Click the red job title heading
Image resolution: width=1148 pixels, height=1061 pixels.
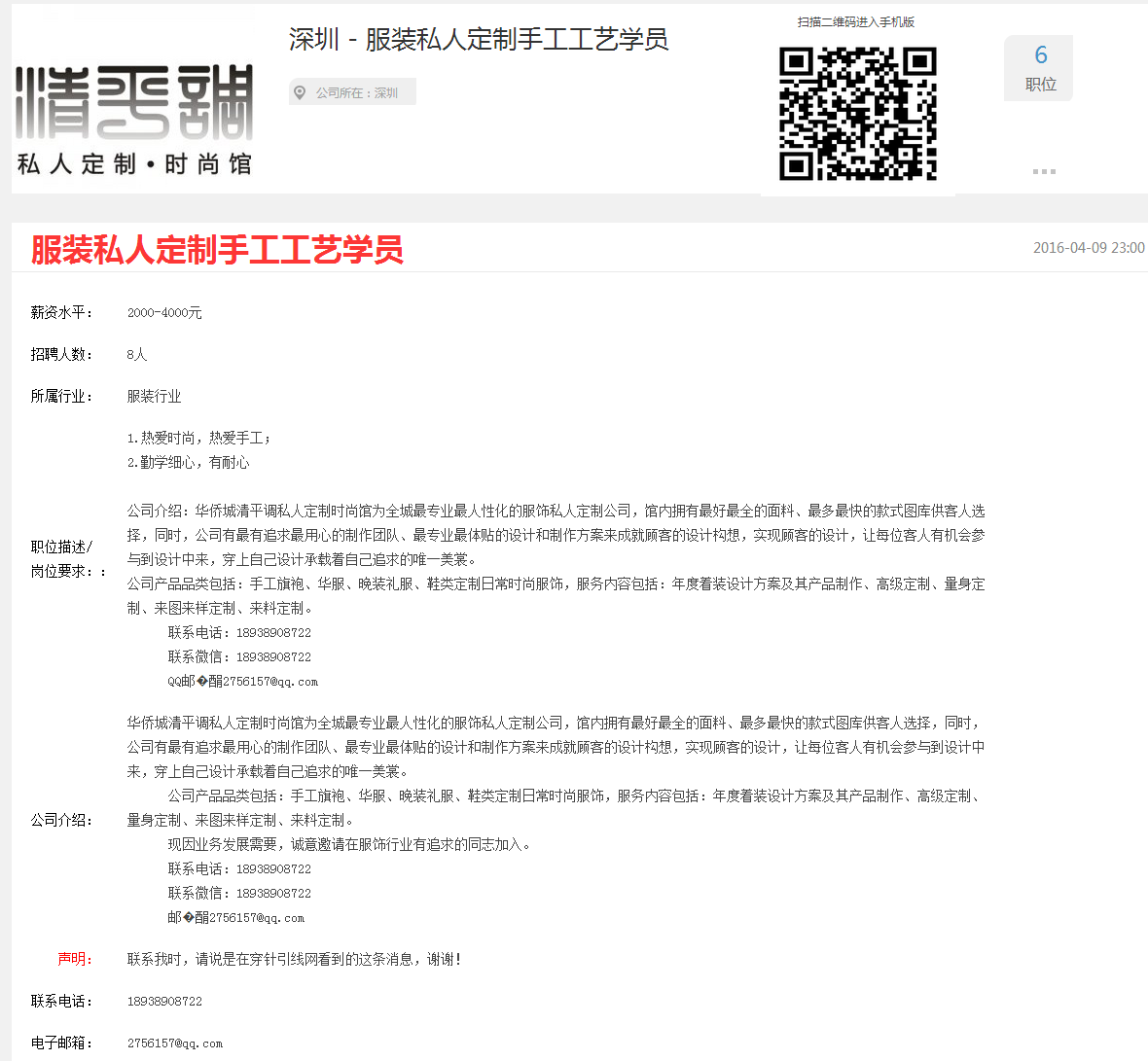(217, 250)
